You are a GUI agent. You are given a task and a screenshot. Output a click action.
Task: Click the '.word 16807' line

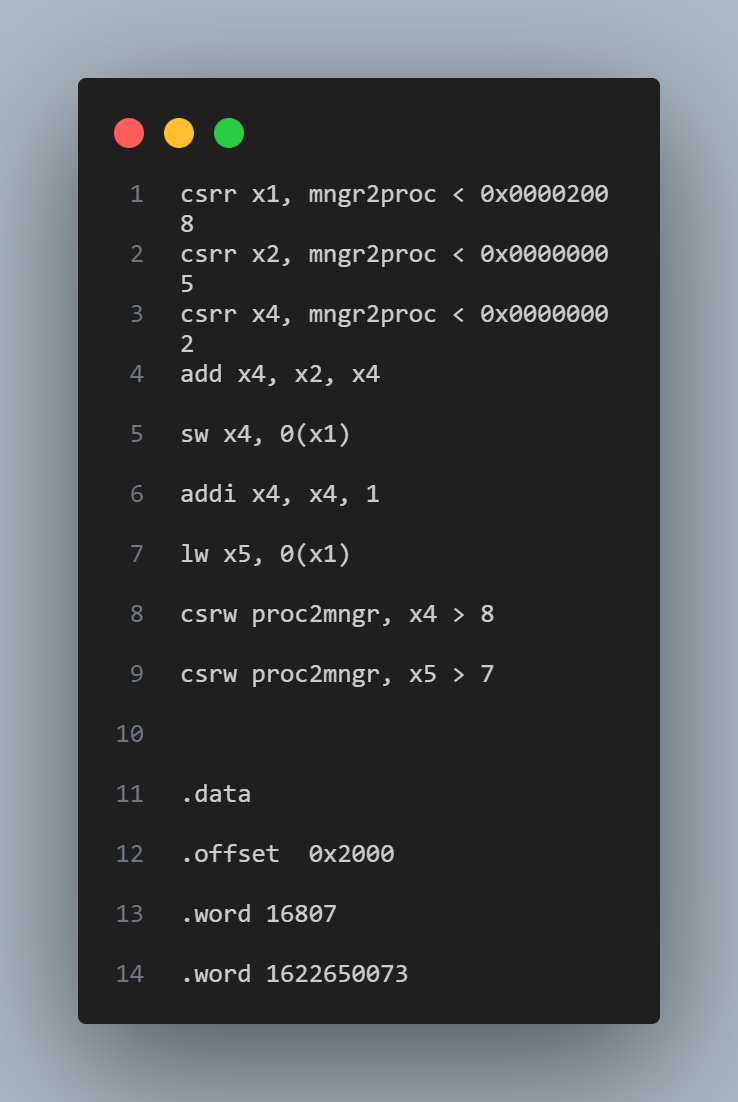259,914
